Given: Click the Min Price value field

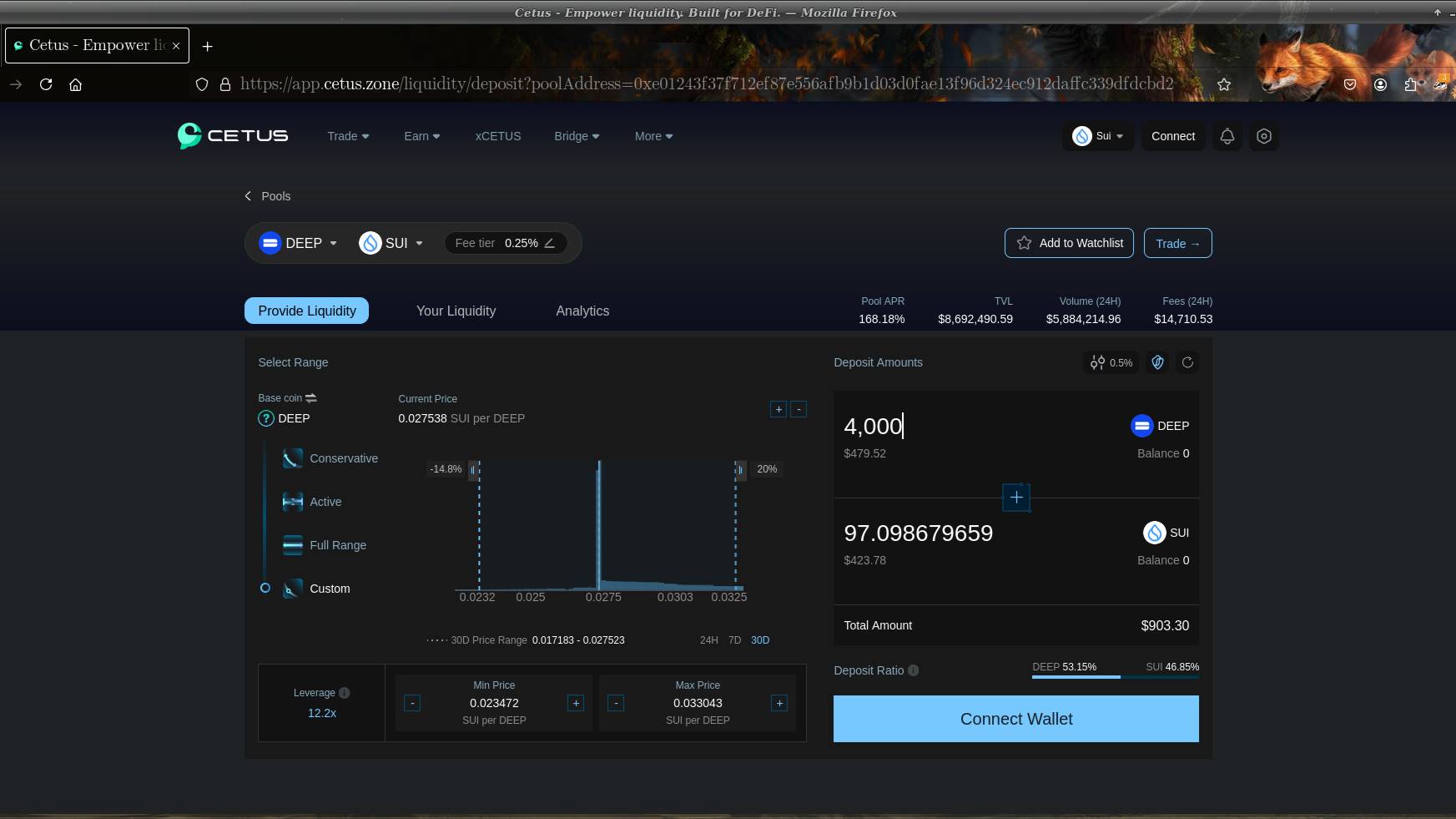Looking at the screenshot, I should coord(494,703).
